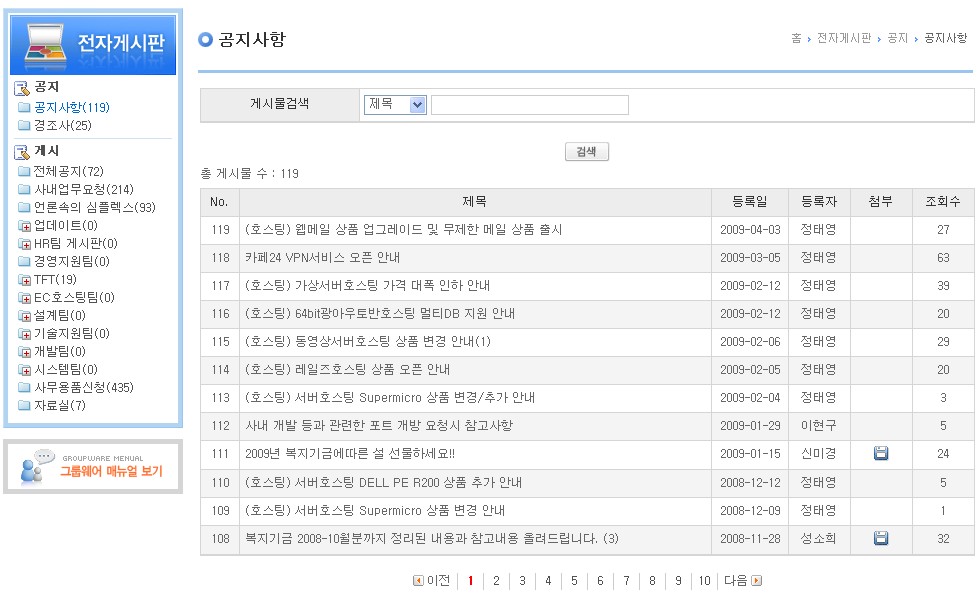The width and height of the screenshot is (979, 594).
Task: Click the 게시 section header icon
Action: tap(21, 152)
